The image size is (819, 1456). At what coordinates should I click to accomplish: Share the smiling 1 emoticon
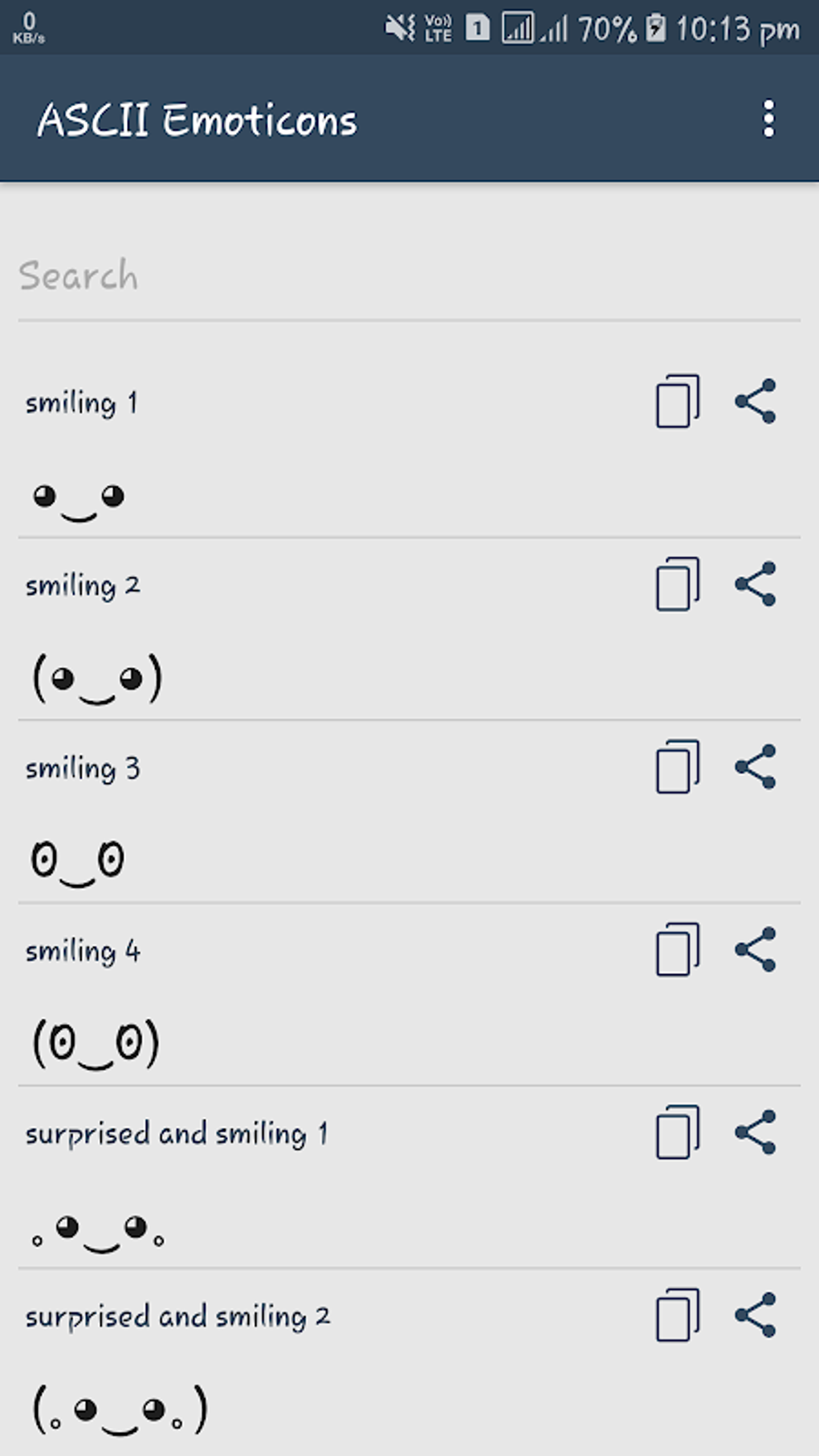click(x=756, y=401)
